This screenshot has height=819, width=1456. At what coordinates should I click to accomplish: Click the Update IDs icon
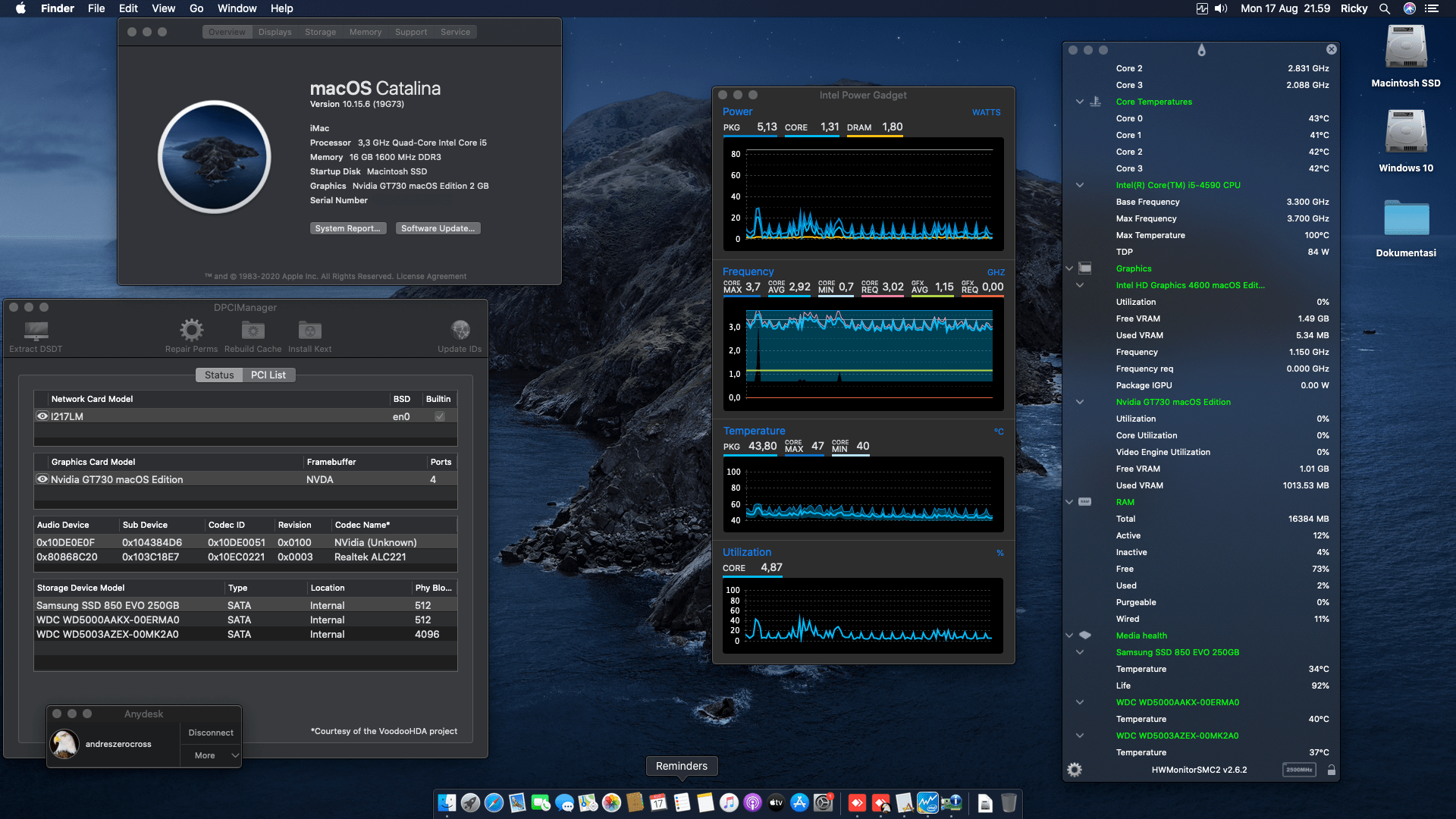point(460,331)
